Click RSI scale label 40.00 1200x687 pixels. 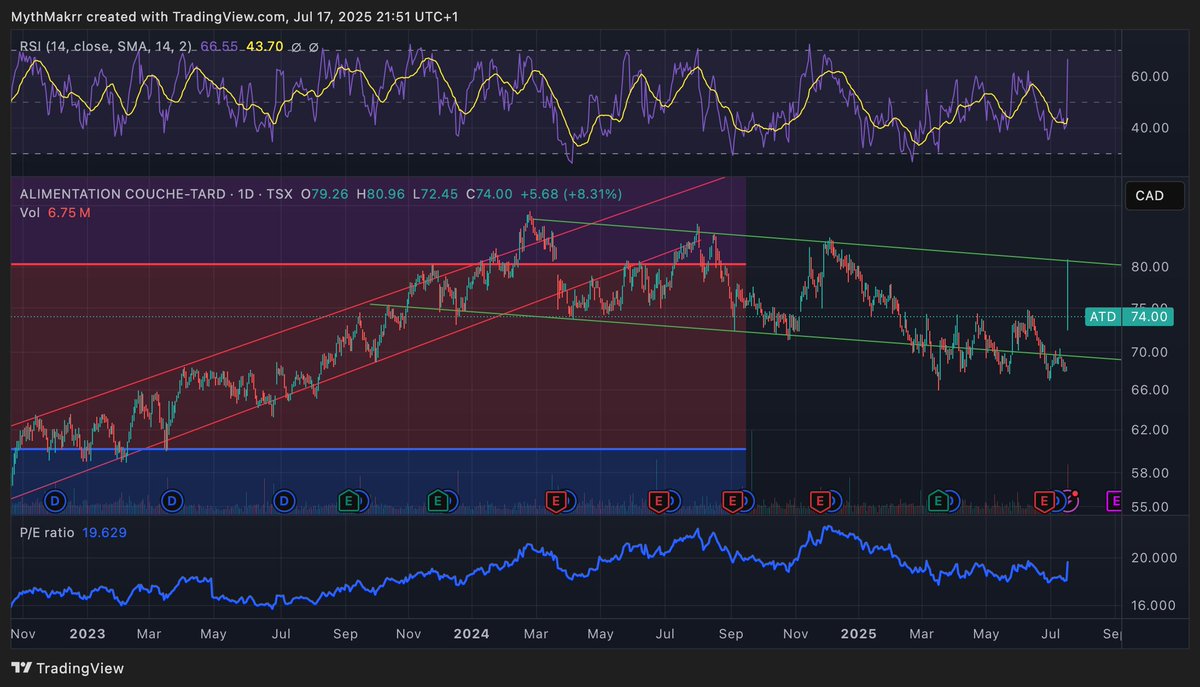1151,127
